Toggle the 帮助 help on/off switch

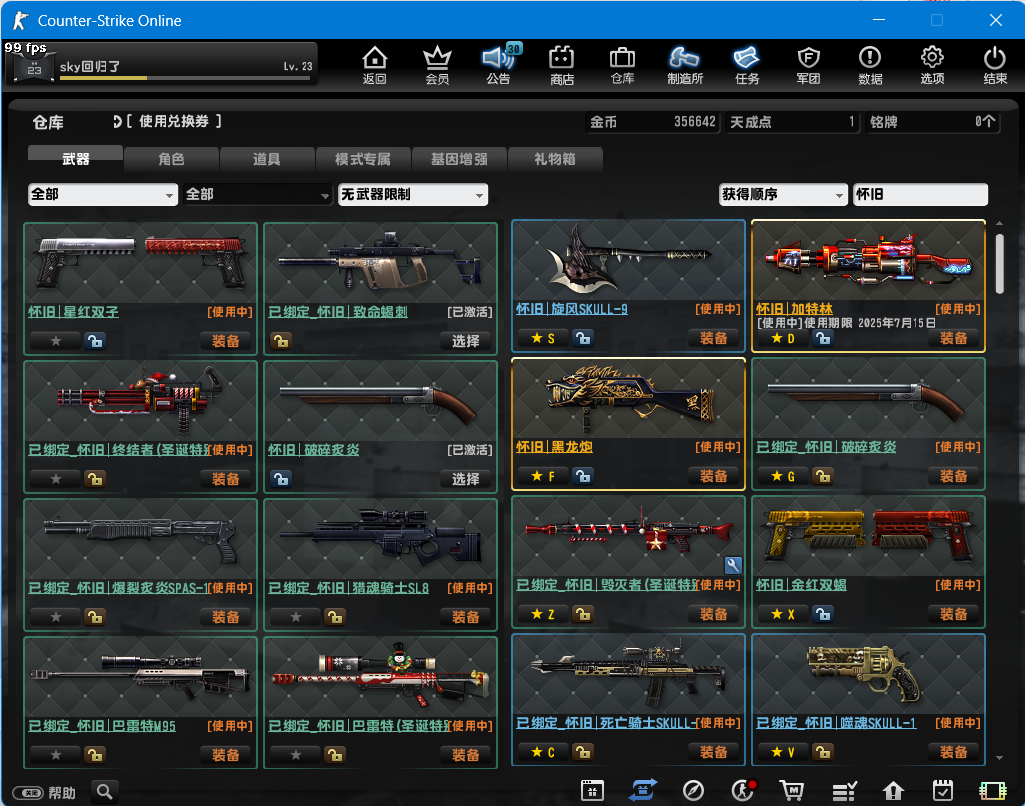(x=28, y=792)
